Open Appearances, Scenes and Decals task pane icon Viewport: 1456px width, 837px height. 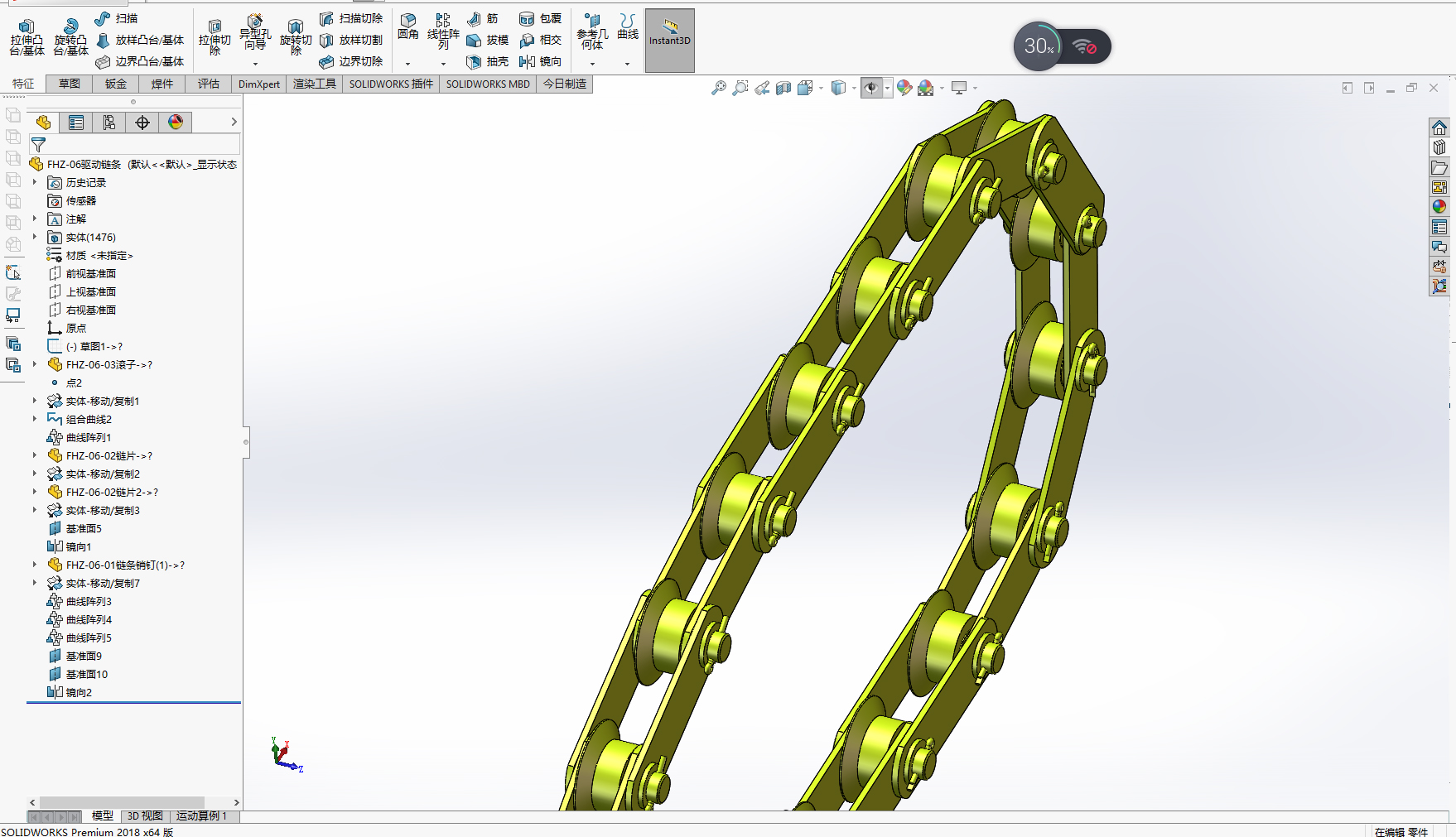[x=1439, y=207]
